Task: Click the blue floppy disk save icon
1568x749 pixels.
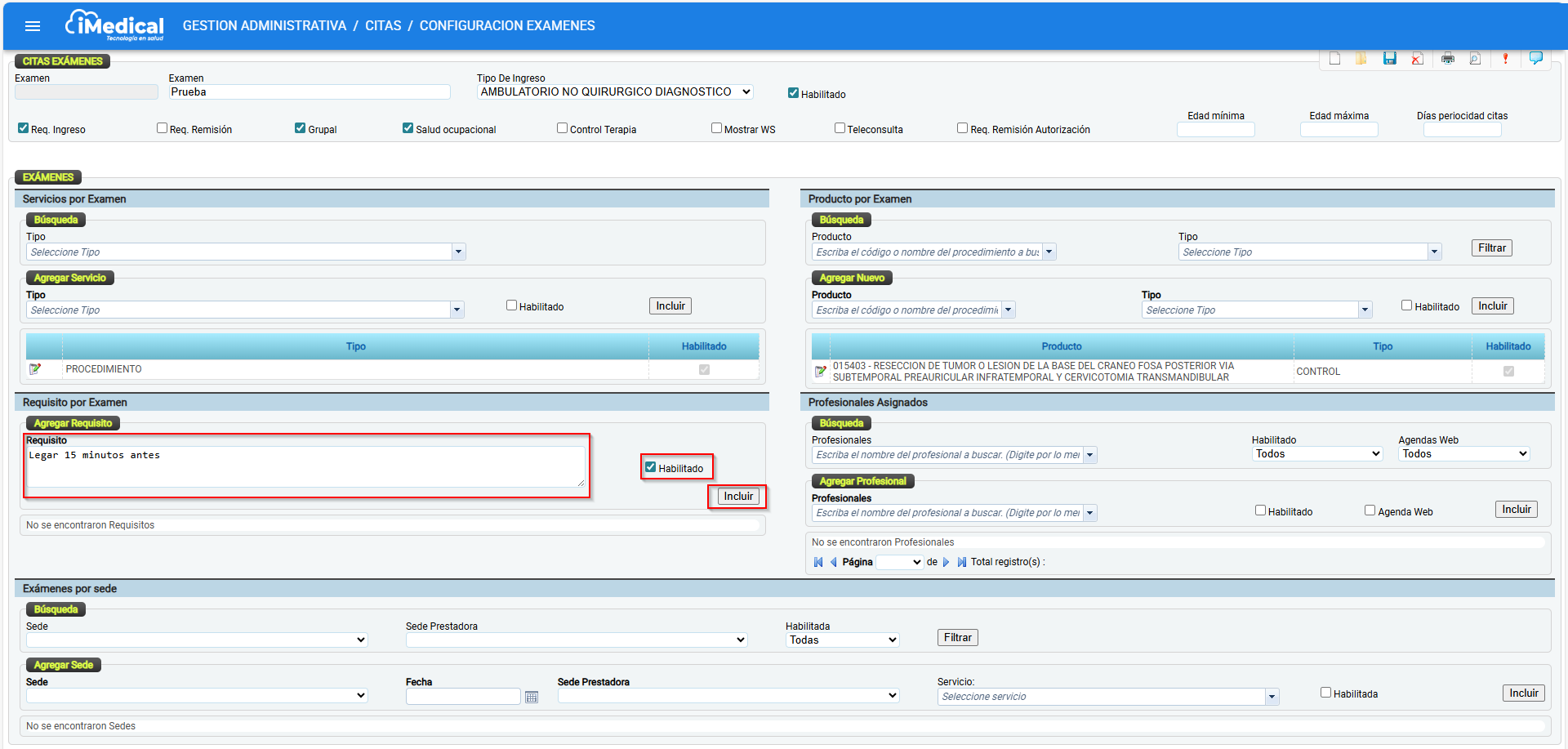Action: click(1389, 58)
